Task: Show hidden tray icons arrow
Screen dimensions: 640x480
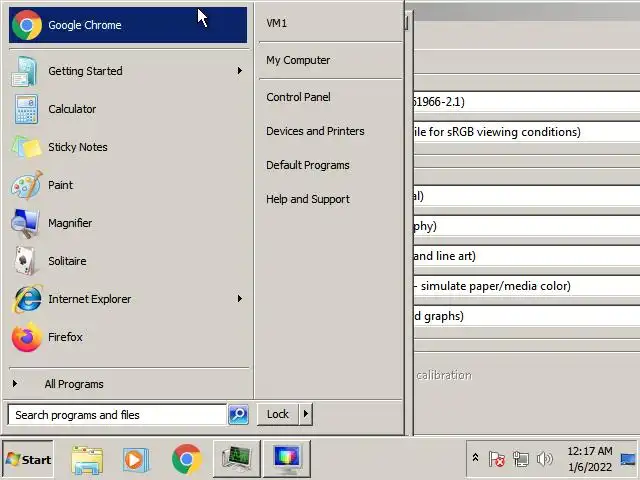Action: point(476,458)
